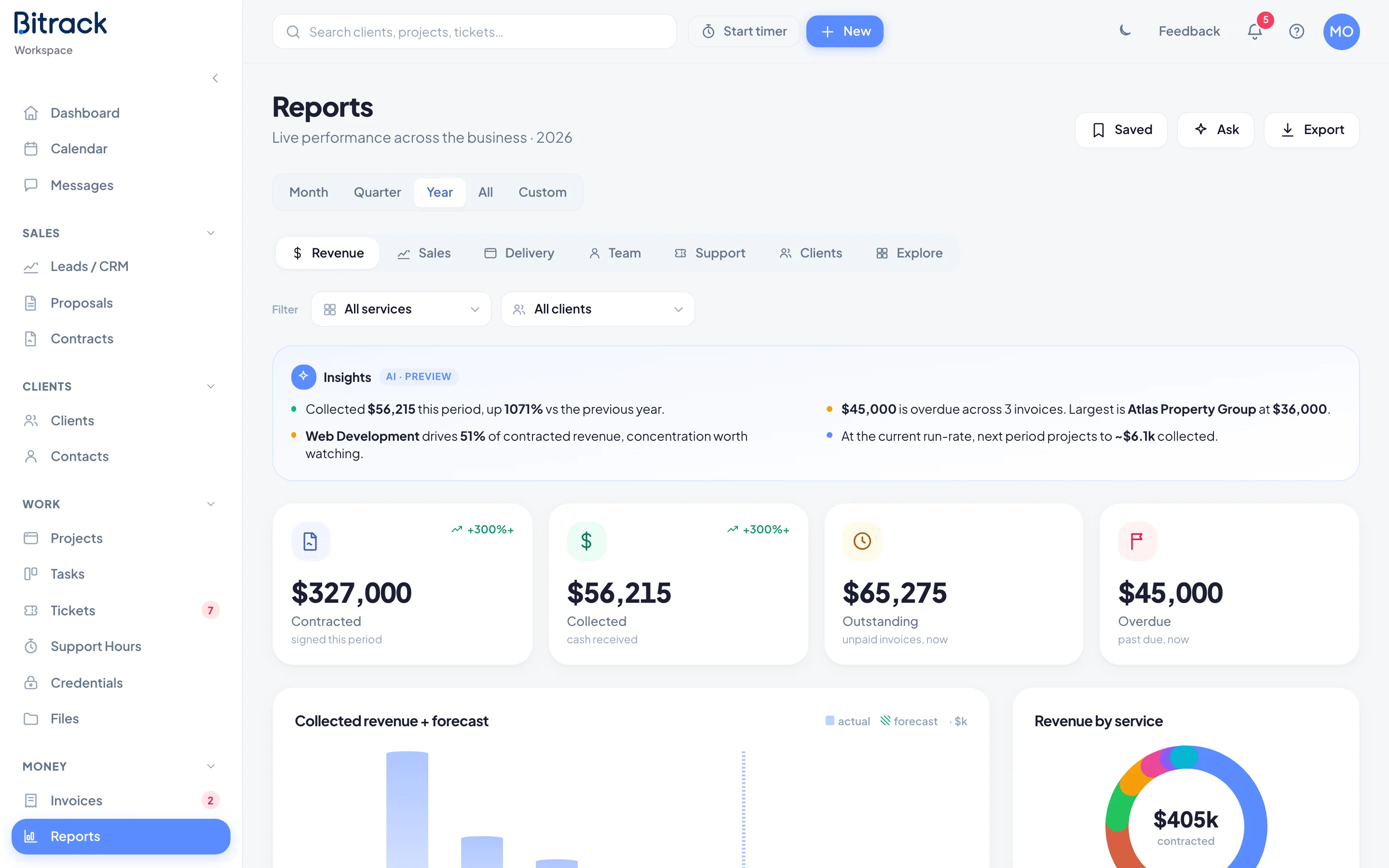Image resolution: width=1389 pixels, height=868 pixels.
Task: Toggle dark mode moon icon
Action: [x=1125, y=31]
